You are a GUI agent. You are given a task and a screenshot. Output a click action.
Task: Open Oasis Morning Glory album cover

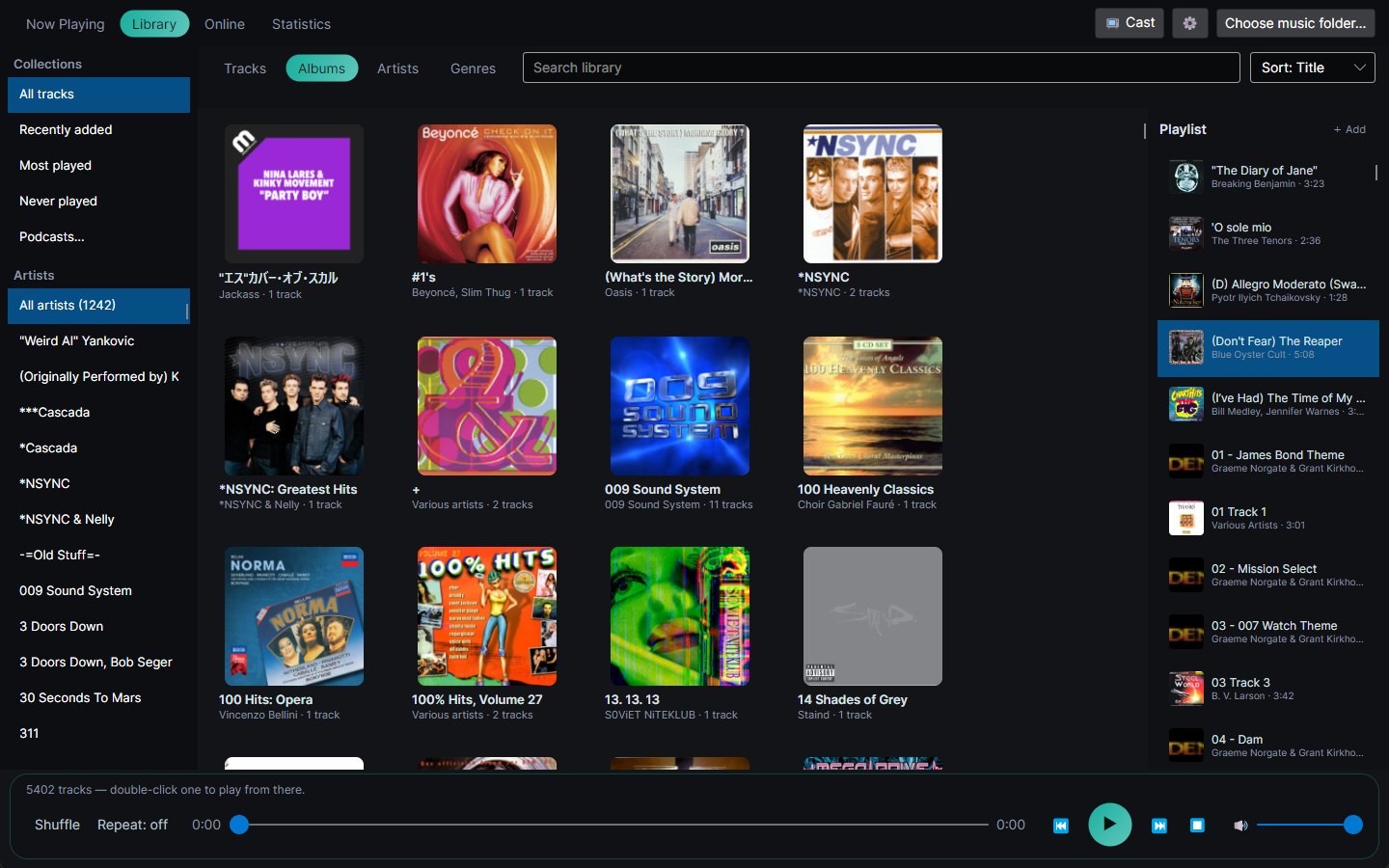(x=680, y=194)
